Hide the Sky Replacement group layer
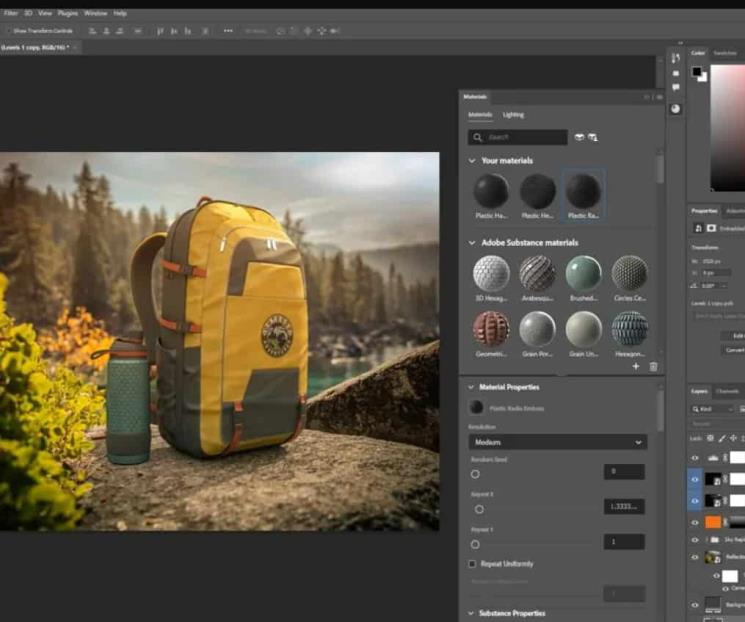Image resolution: width=745 pixels, height=622 pixels. tap(695, 540)
